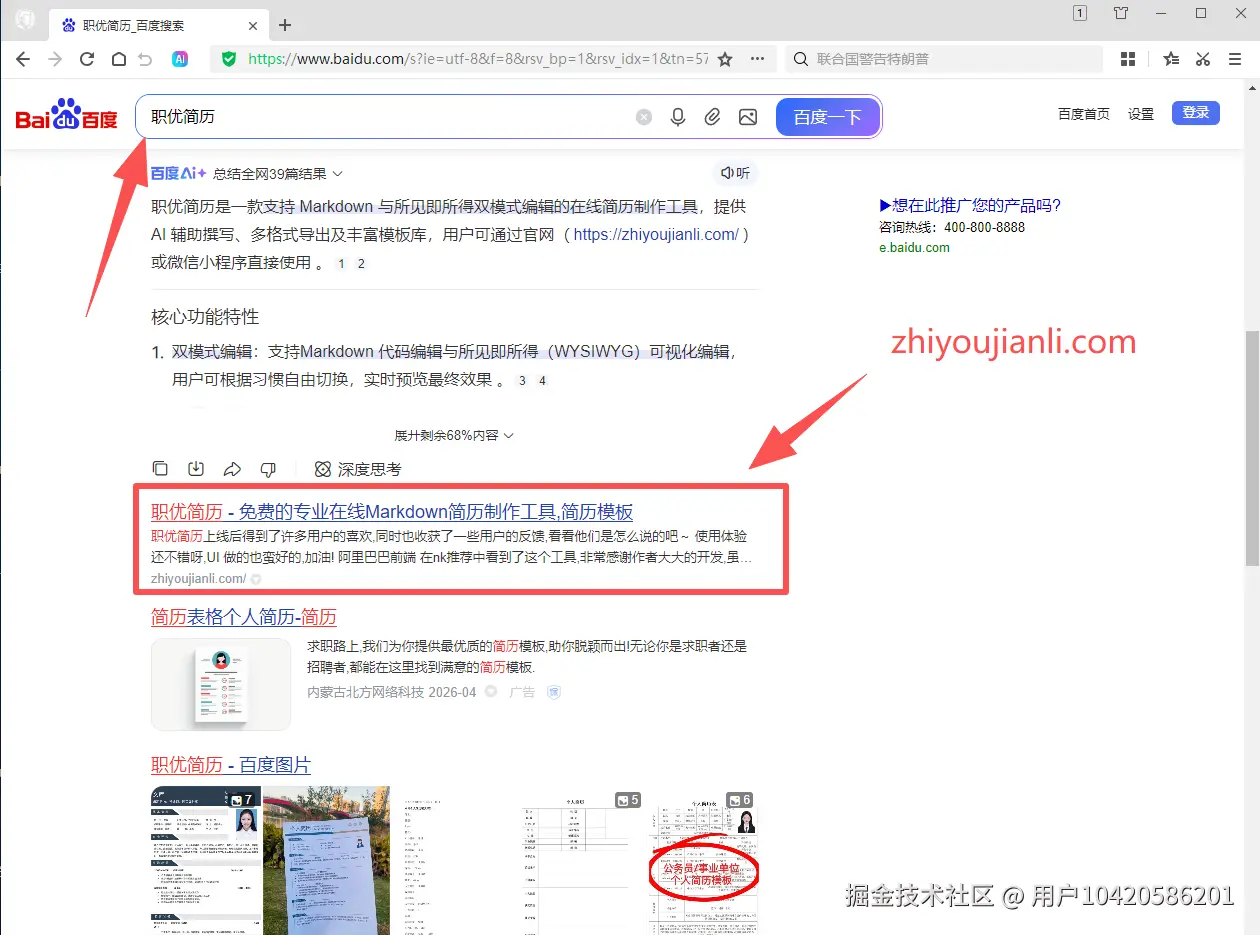Open the 百度首页 link

(1084, 114)
